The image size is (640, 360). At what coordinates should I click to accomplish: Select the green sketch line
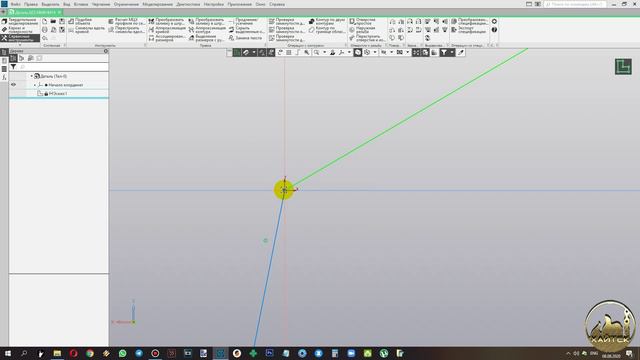pos(410,117)
